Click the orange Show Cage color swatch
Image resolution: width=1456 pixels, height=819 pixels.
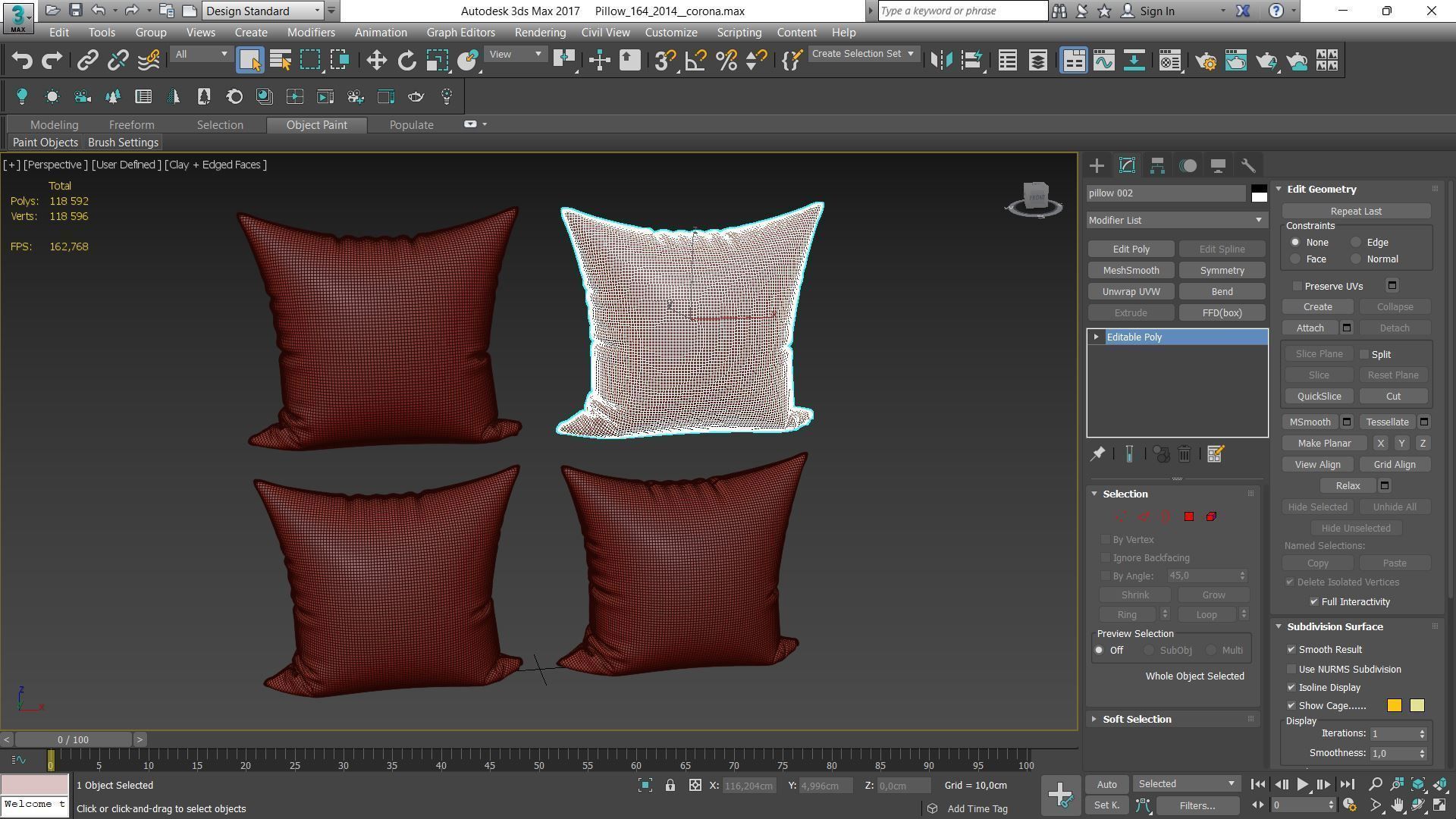(1394, 706)
